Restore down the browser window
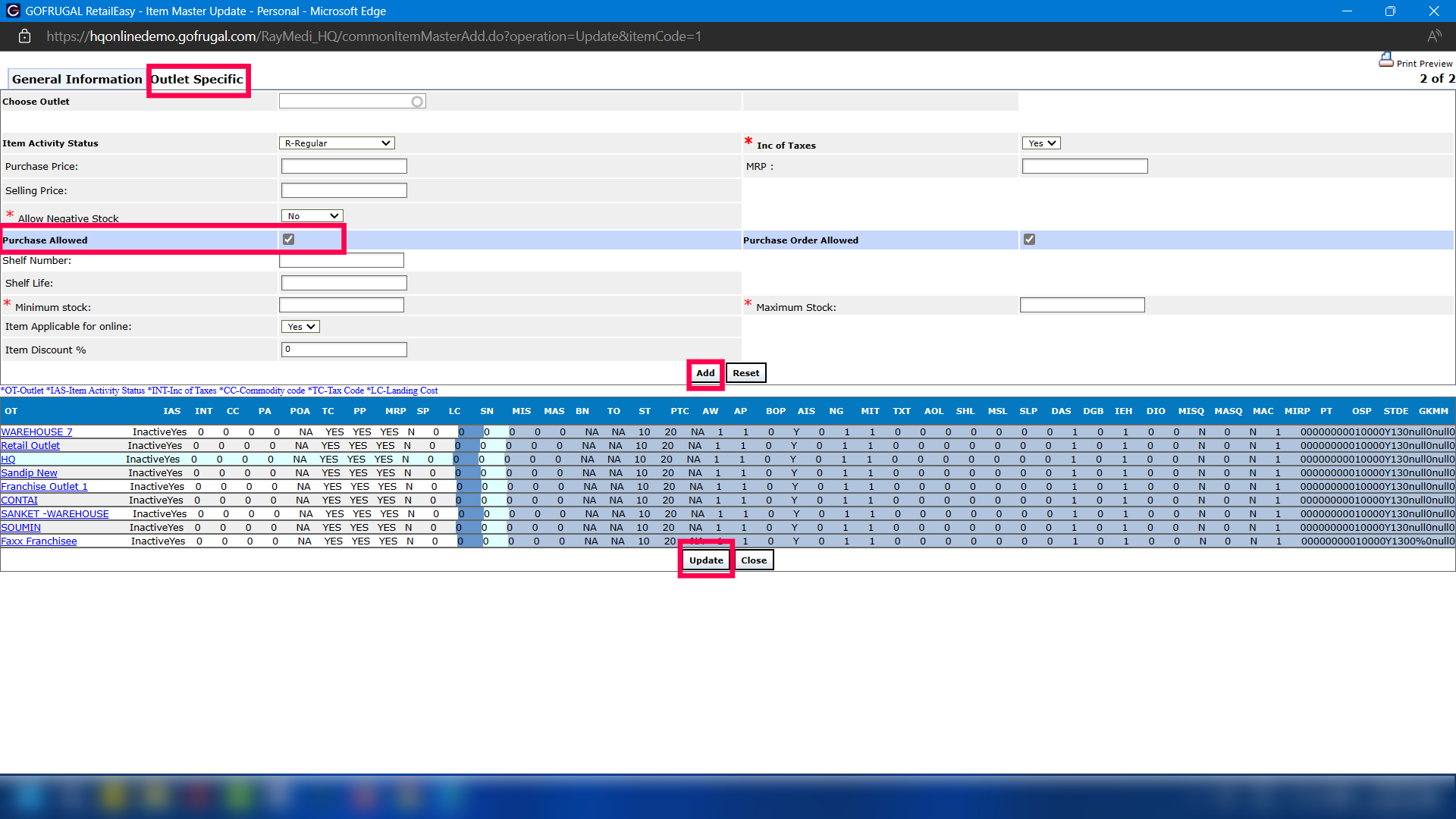 tap(1389, 11)
